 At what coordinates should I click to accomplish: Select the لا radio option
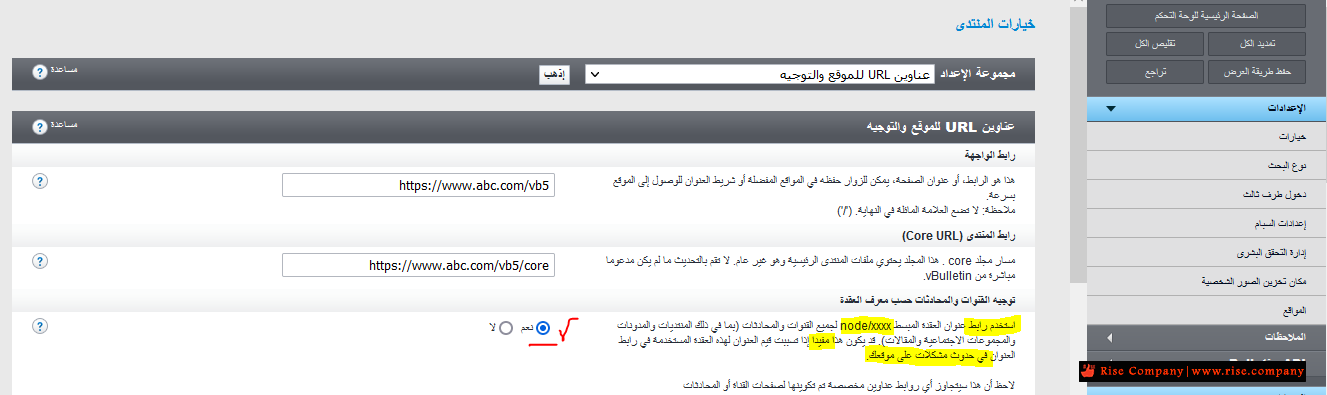[505, 328]
